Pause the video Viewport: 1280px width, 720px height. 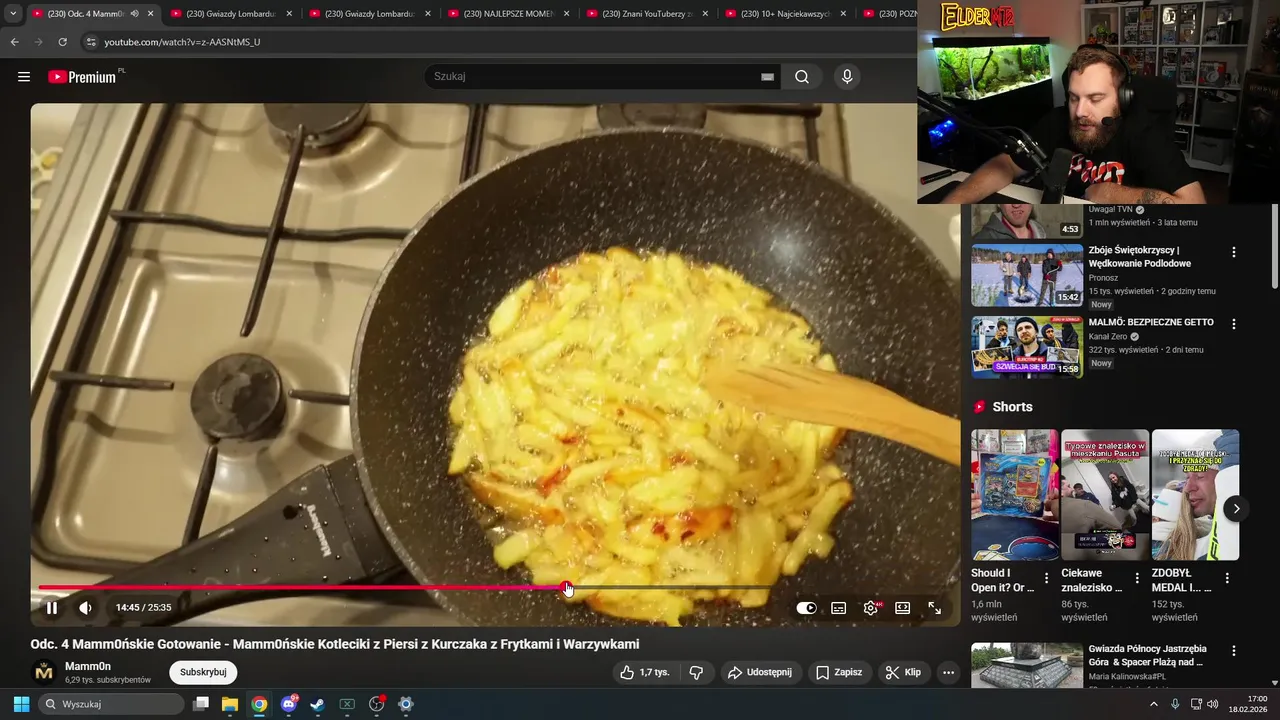pyautogui.click(x=52, y=607)
